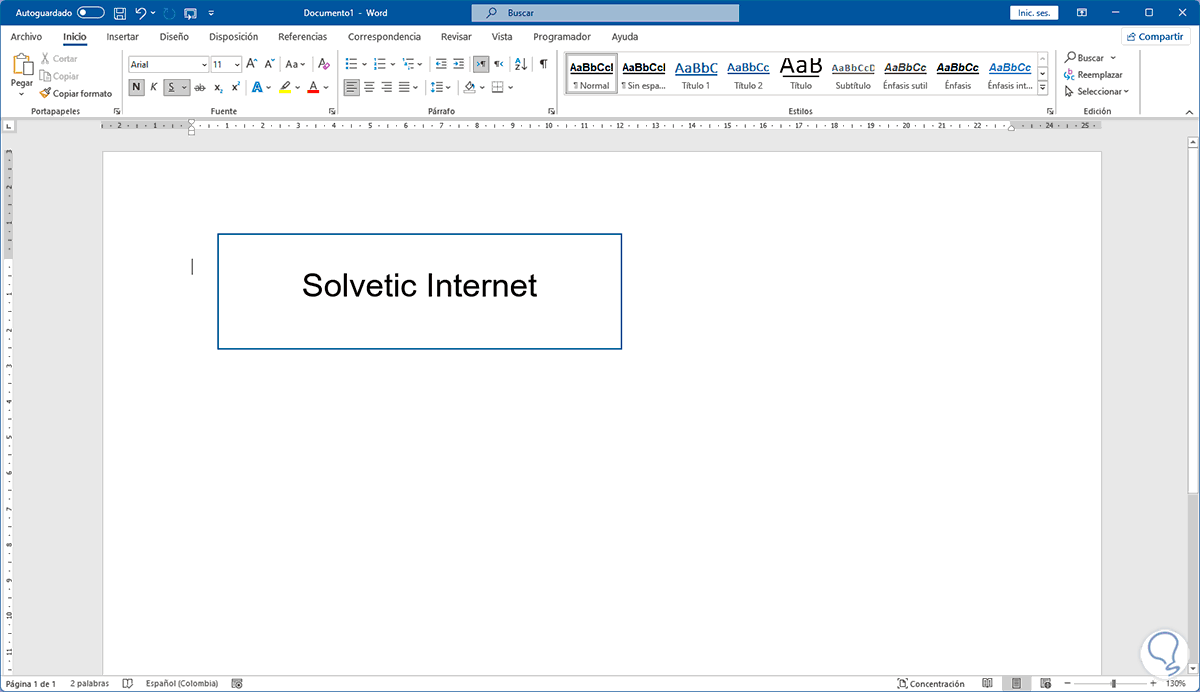The image size is (1200, 692).
Task: Align text left icon
Action: (351, 88)
